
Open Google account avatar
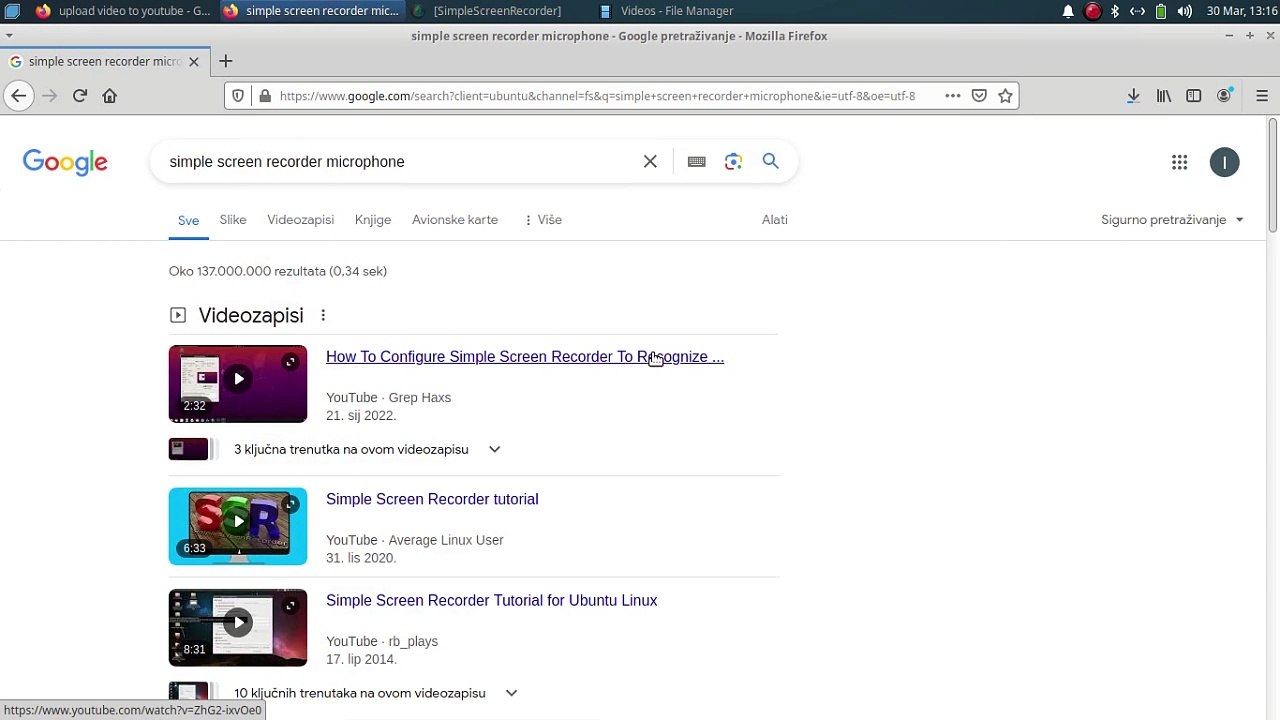[1224, 162]
